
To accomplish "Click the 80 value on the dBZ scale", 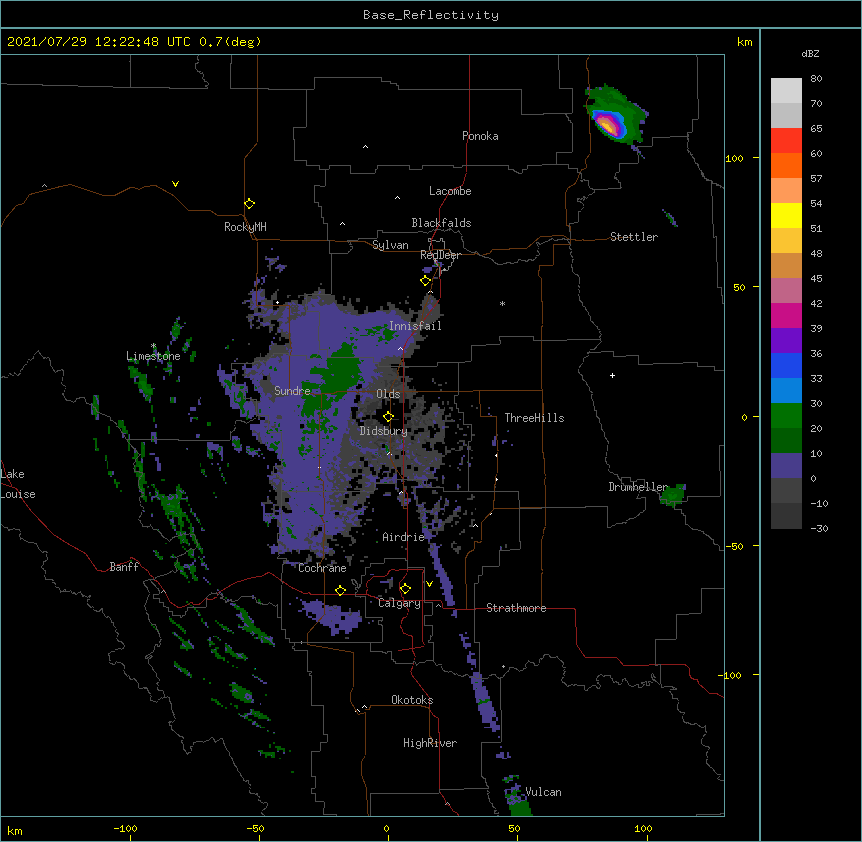I will pyautogui.click(x=816, y=79).
